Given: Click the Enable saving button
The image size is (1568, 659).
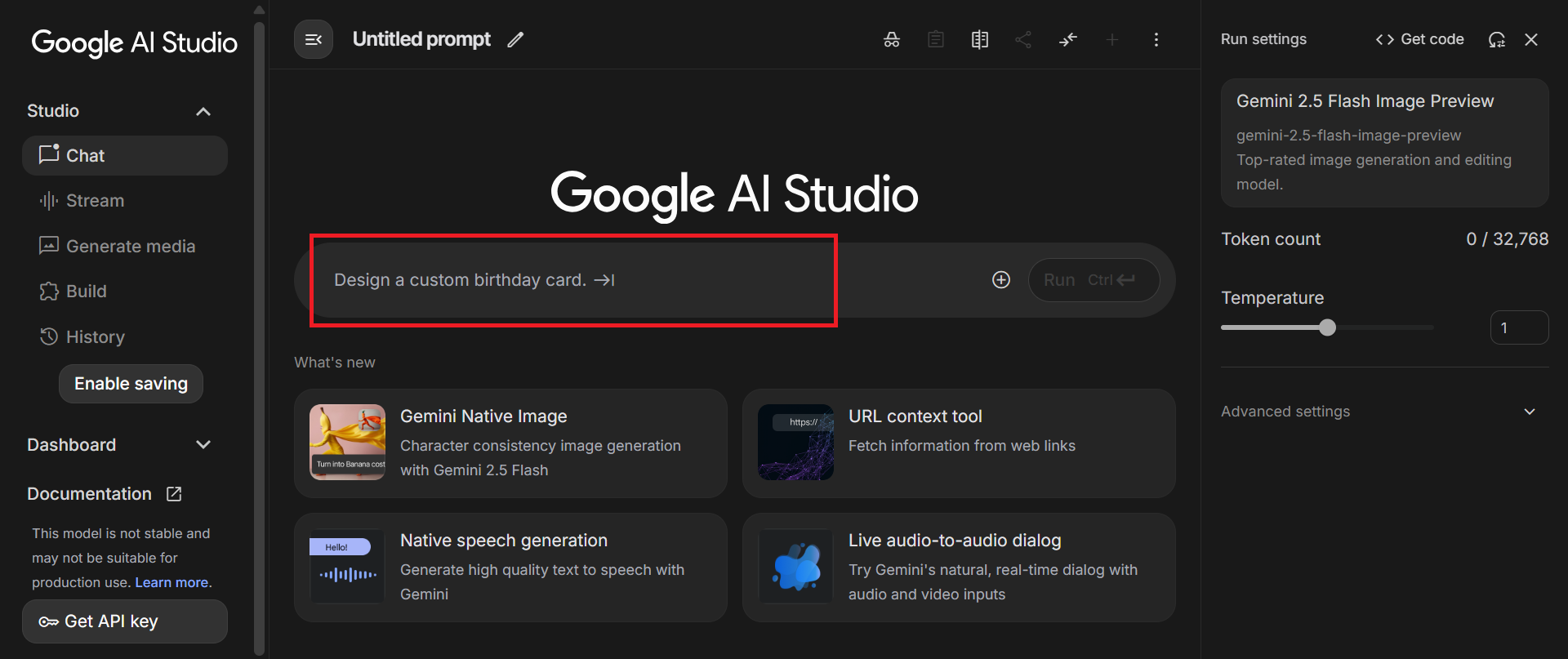Looking at the screenshot, I should pyautogui.click(x=131, y=384).
